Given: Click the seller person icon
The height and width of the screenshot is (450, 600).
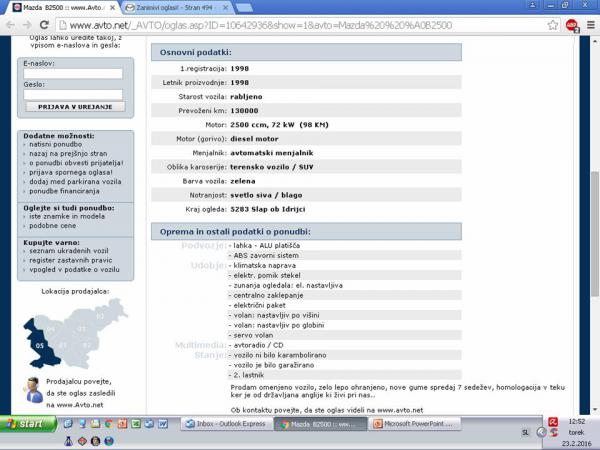Looking at the screenshot, I should (32, 390).
